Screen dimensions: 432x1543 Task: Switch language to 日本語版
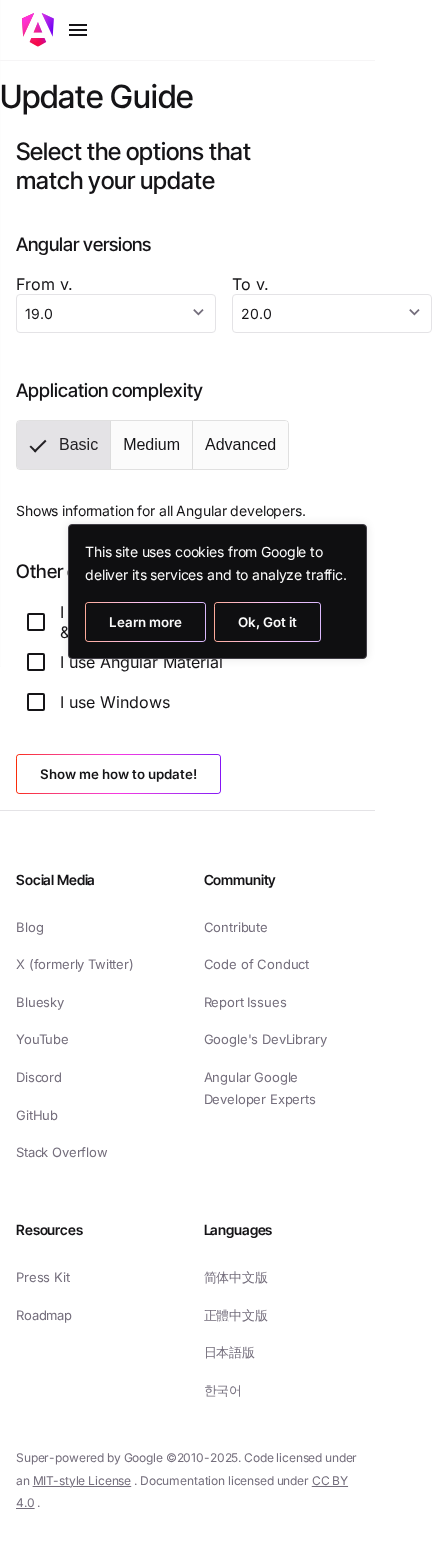pyautogui.click(x=229, y=1352)
